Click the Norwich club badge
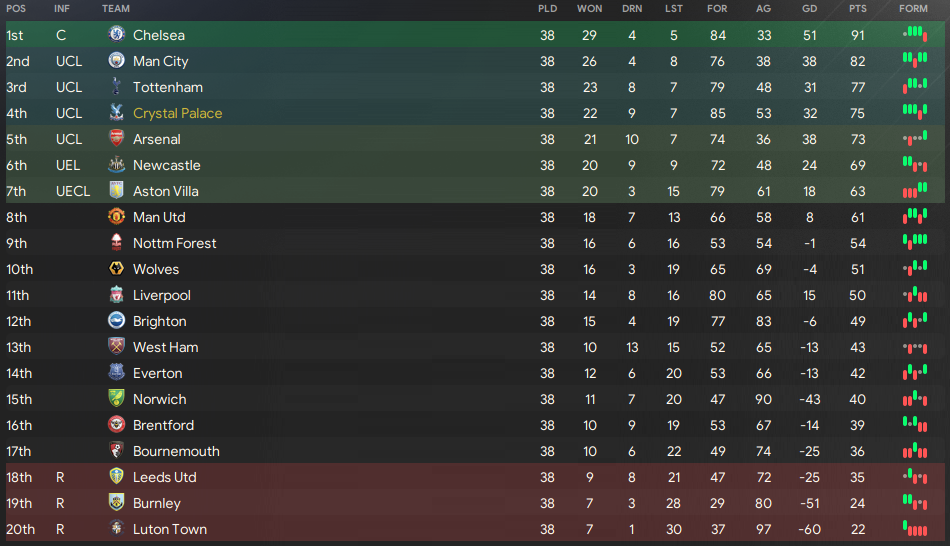The image size is (950, 546). pos(116,399)
